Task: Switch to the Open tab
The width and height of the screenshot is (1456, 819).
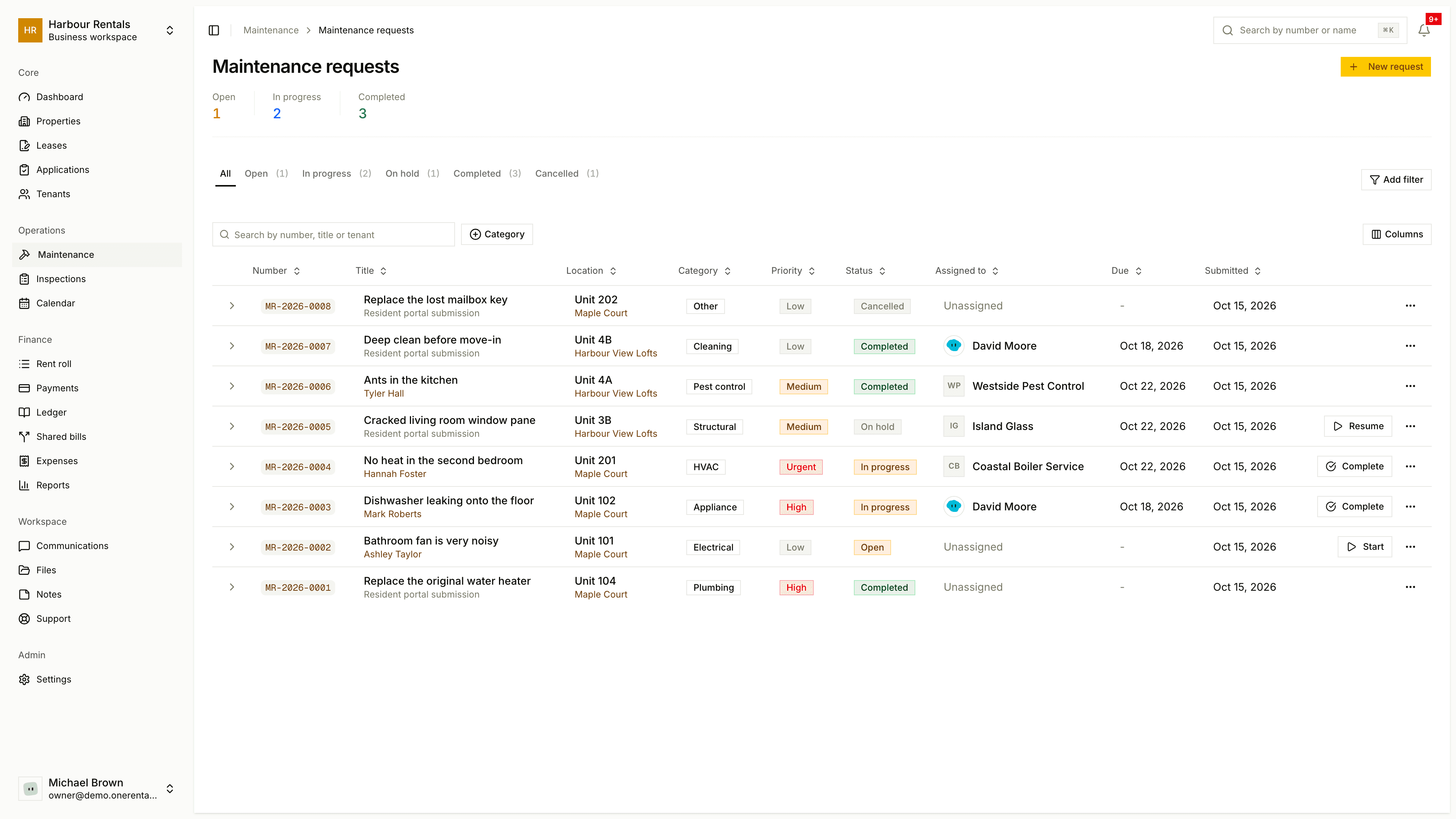Action: (x=266, y=174)
